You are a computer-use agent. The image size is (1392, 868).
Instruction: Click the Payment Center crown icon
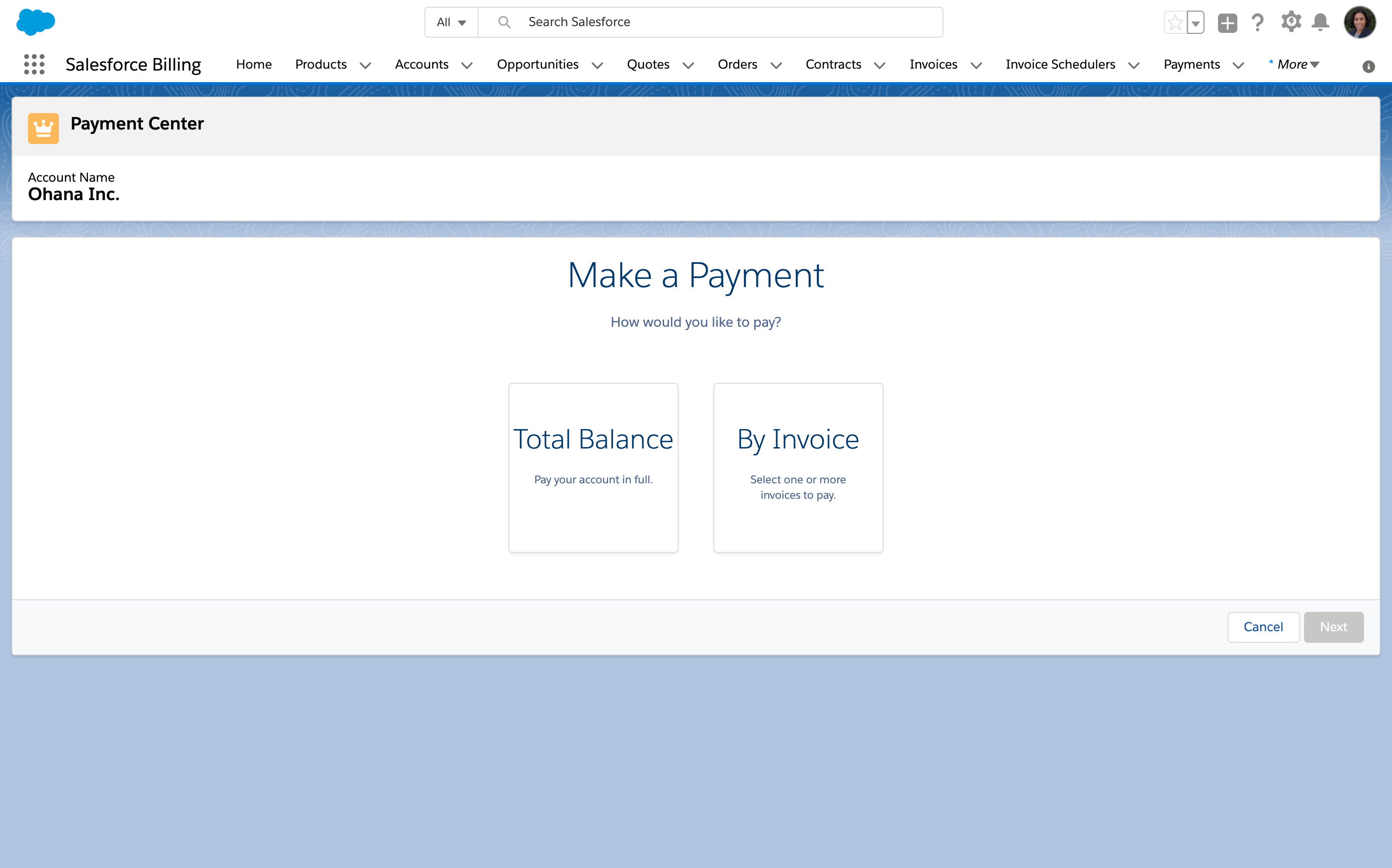(x=43, y=128)
